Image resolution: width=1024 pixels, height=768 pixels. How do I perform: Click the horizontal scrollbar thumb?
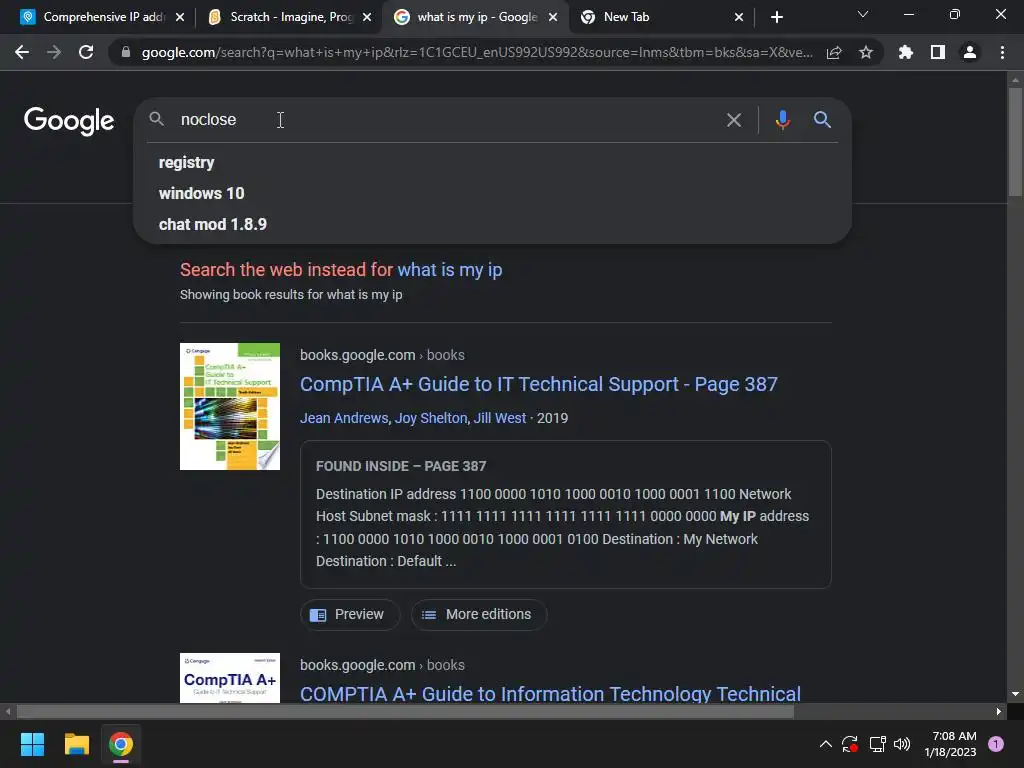click(405, 712)
